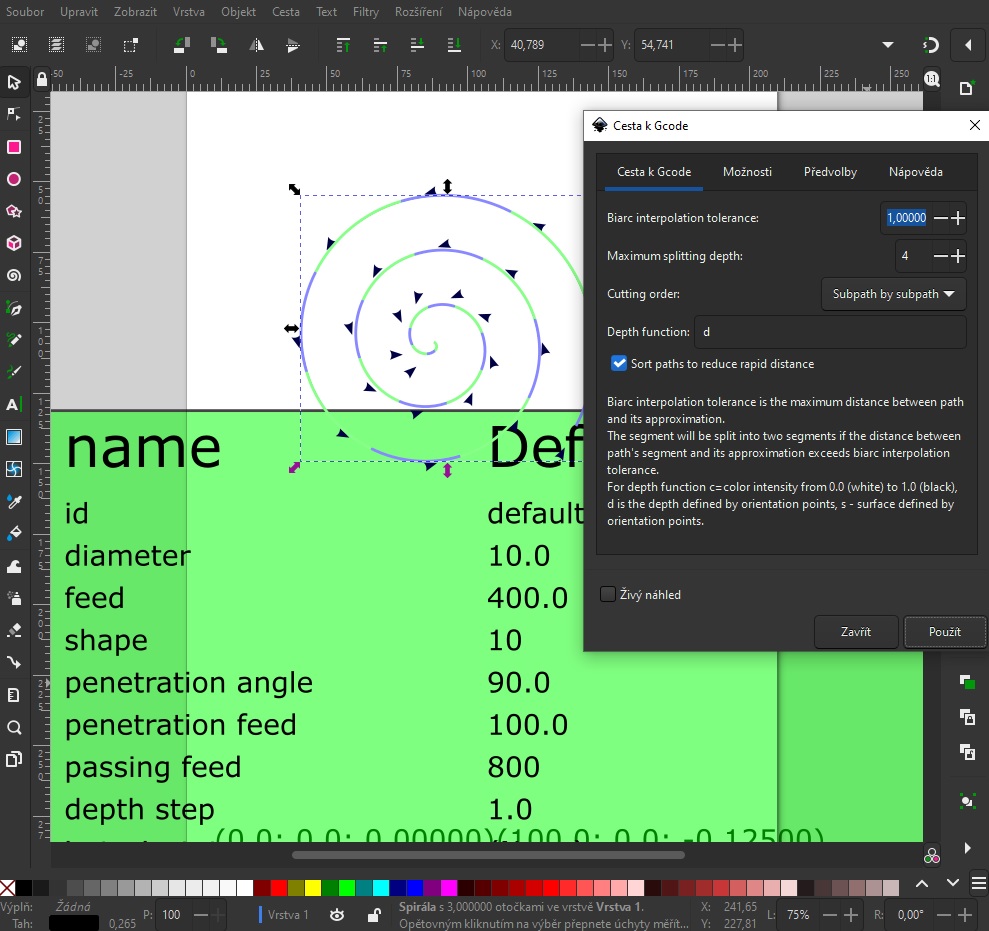Screen dimensions: 989x931
Task: Pick the yellow palette swatch
Action: click(313, 888)
